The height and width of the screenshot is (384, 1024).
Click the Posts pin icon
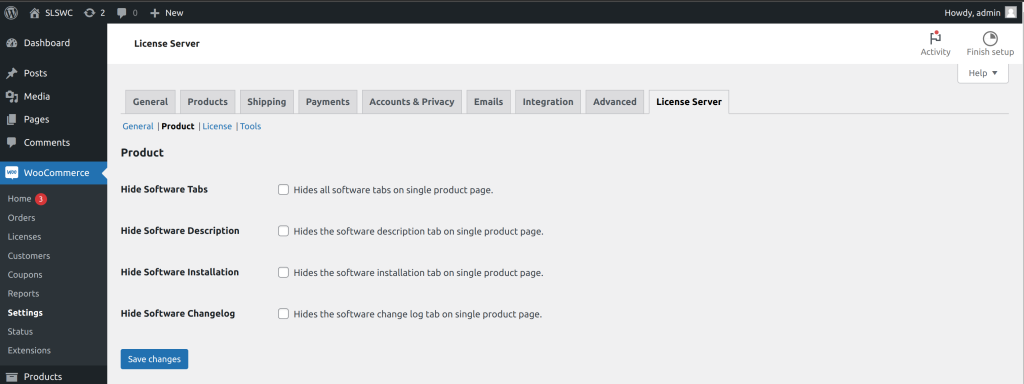(x=12, y=73)
